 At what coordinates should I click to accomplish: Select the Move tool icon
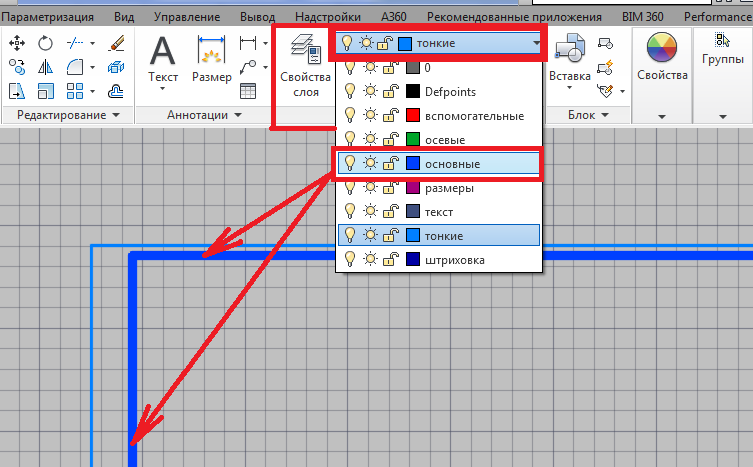[x=17, y=43]
